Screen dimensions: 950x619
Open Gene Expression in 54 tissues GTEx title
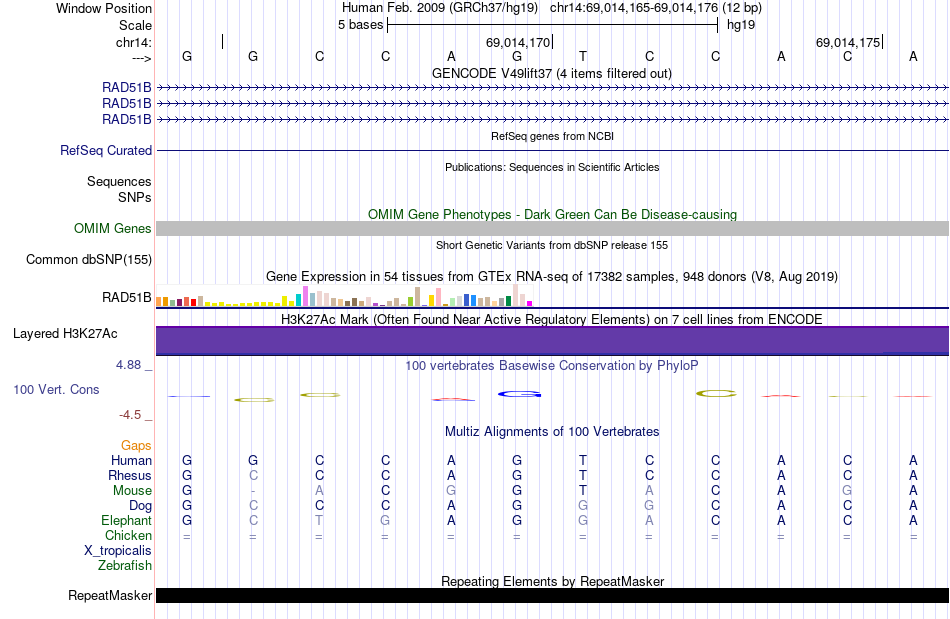[552, 276]
